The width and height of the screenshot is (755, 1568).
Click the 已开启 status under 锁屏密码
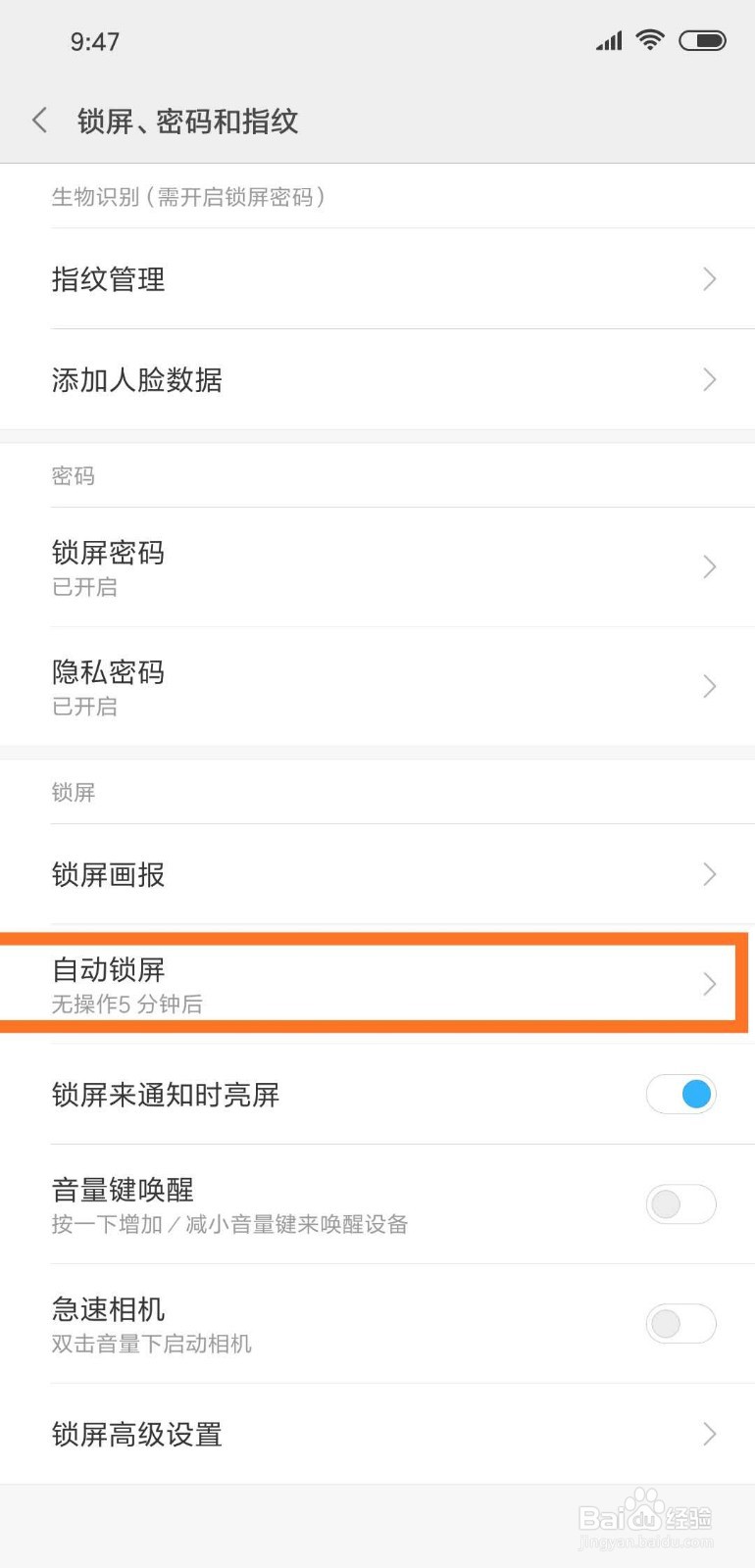tap(84, 588)
